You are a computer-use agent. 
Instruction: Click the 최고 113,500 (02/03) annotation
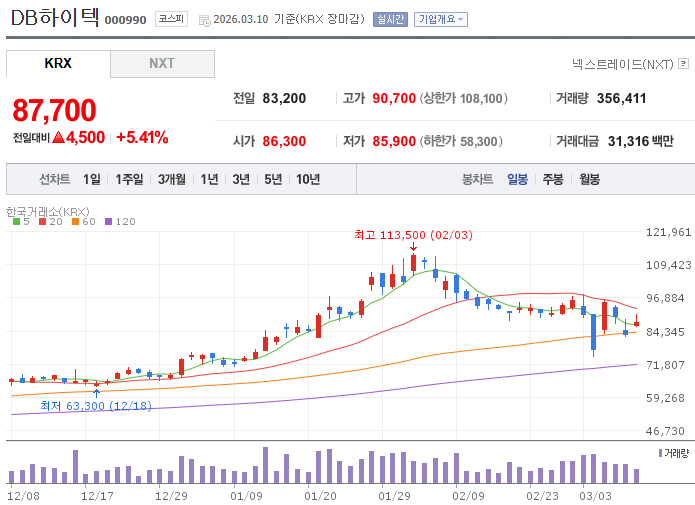pyautogui.click(x=414, y=235)
